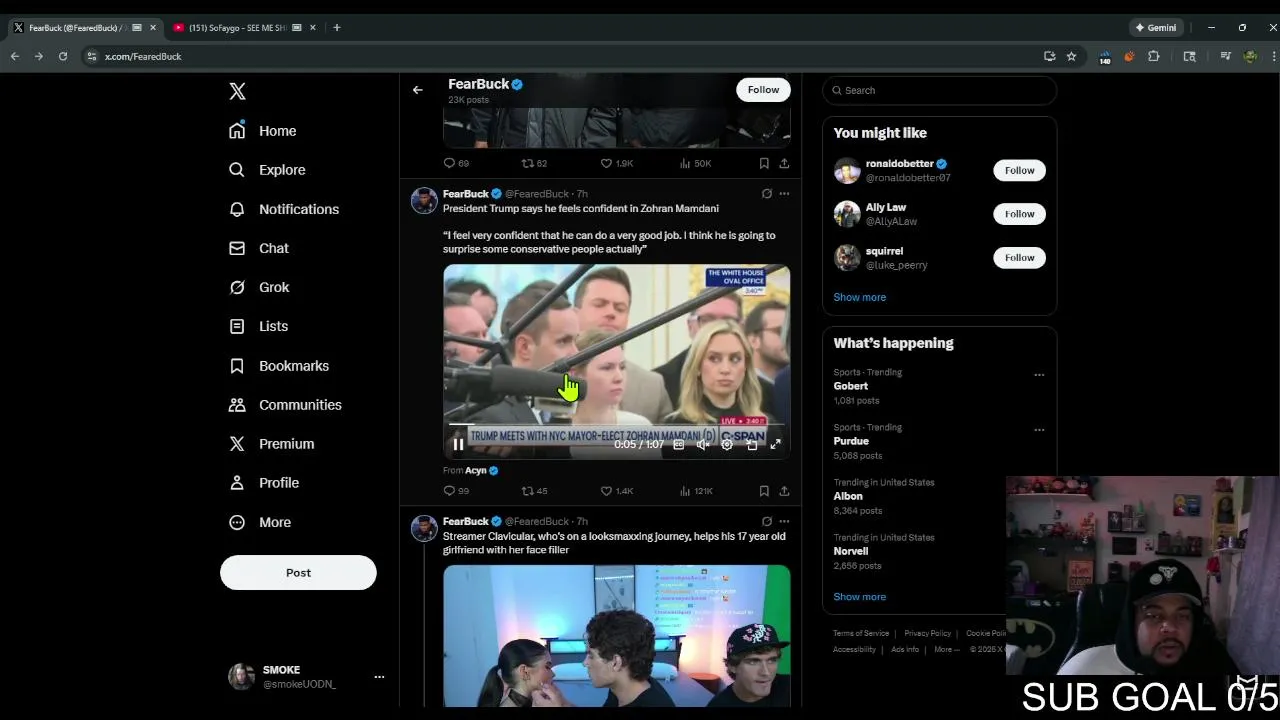Screen dimensions: 1280x720
Task: Click Show more under You might like
Action: [859, 297]
